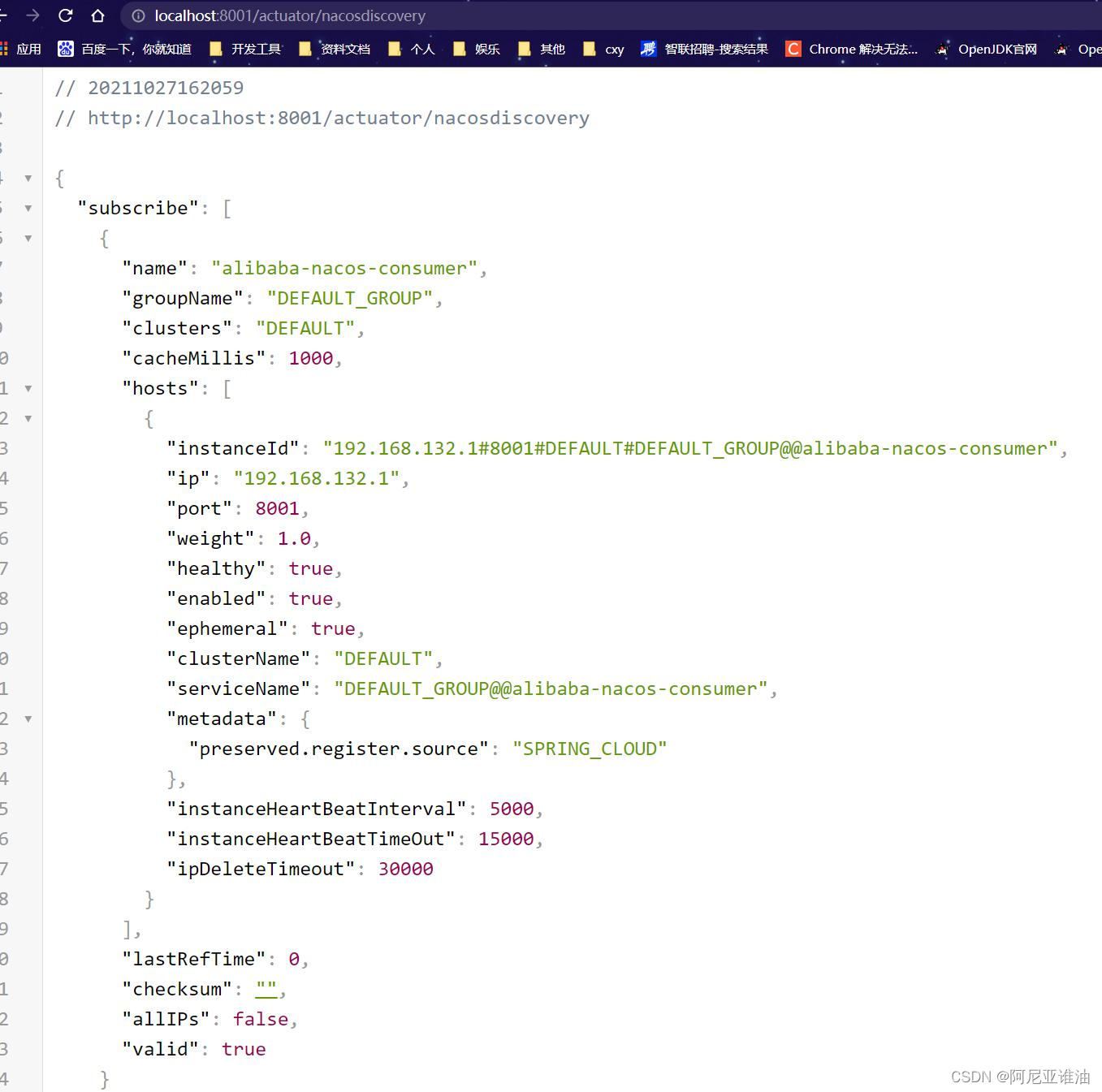Click the "healthy" true value
The height and width of the screenshot is (1092, 1102).
[x=311, y=568]
